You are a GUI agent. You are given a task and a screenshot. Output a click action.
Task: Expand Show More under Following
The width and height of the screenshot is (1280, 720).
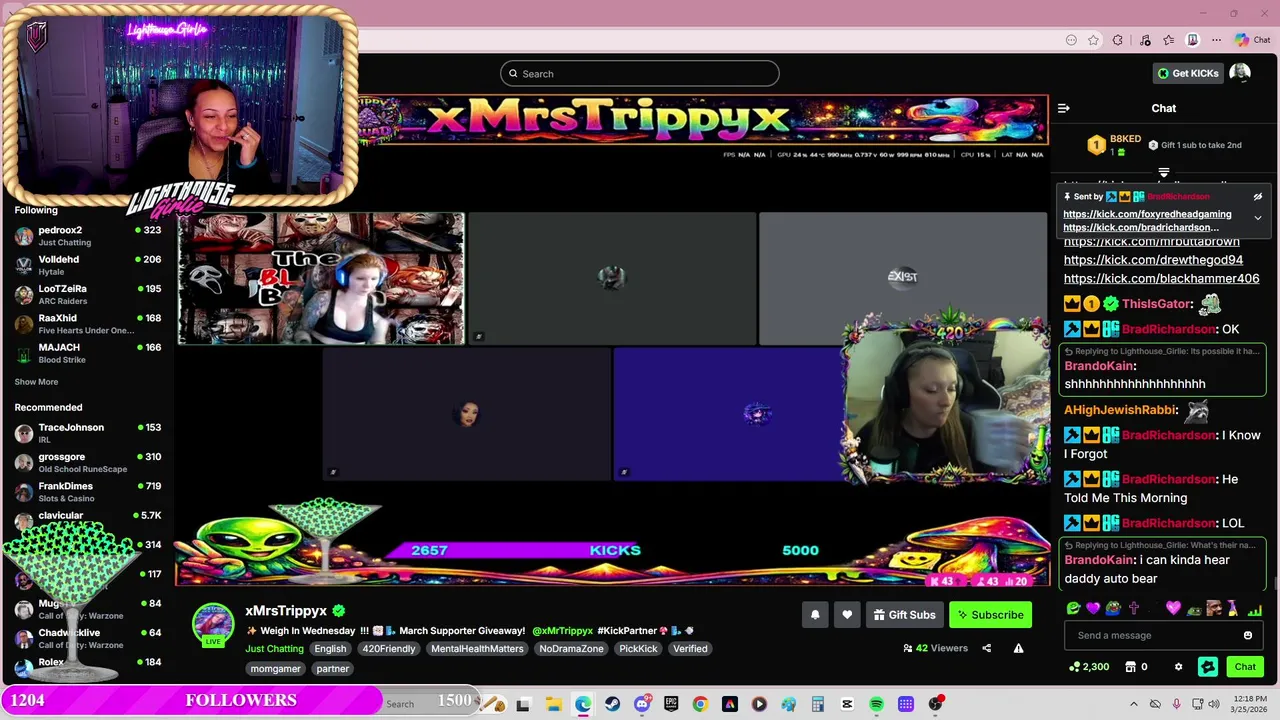36,382
